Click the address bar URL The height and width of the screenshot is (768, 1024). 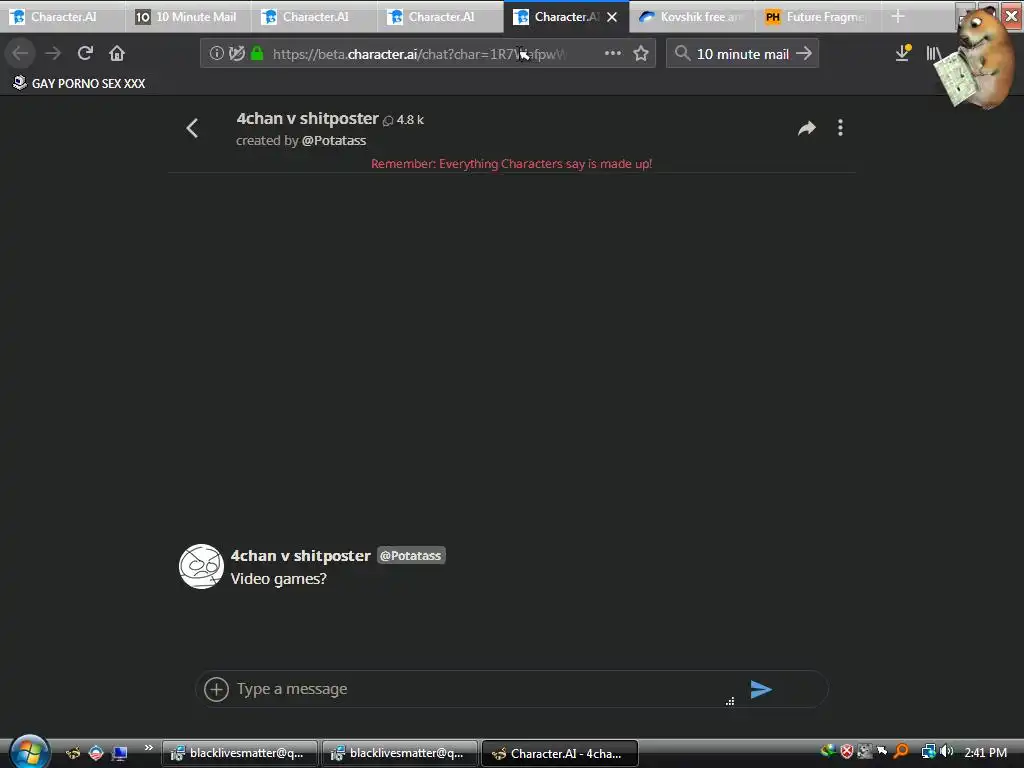tap(418, 54)
